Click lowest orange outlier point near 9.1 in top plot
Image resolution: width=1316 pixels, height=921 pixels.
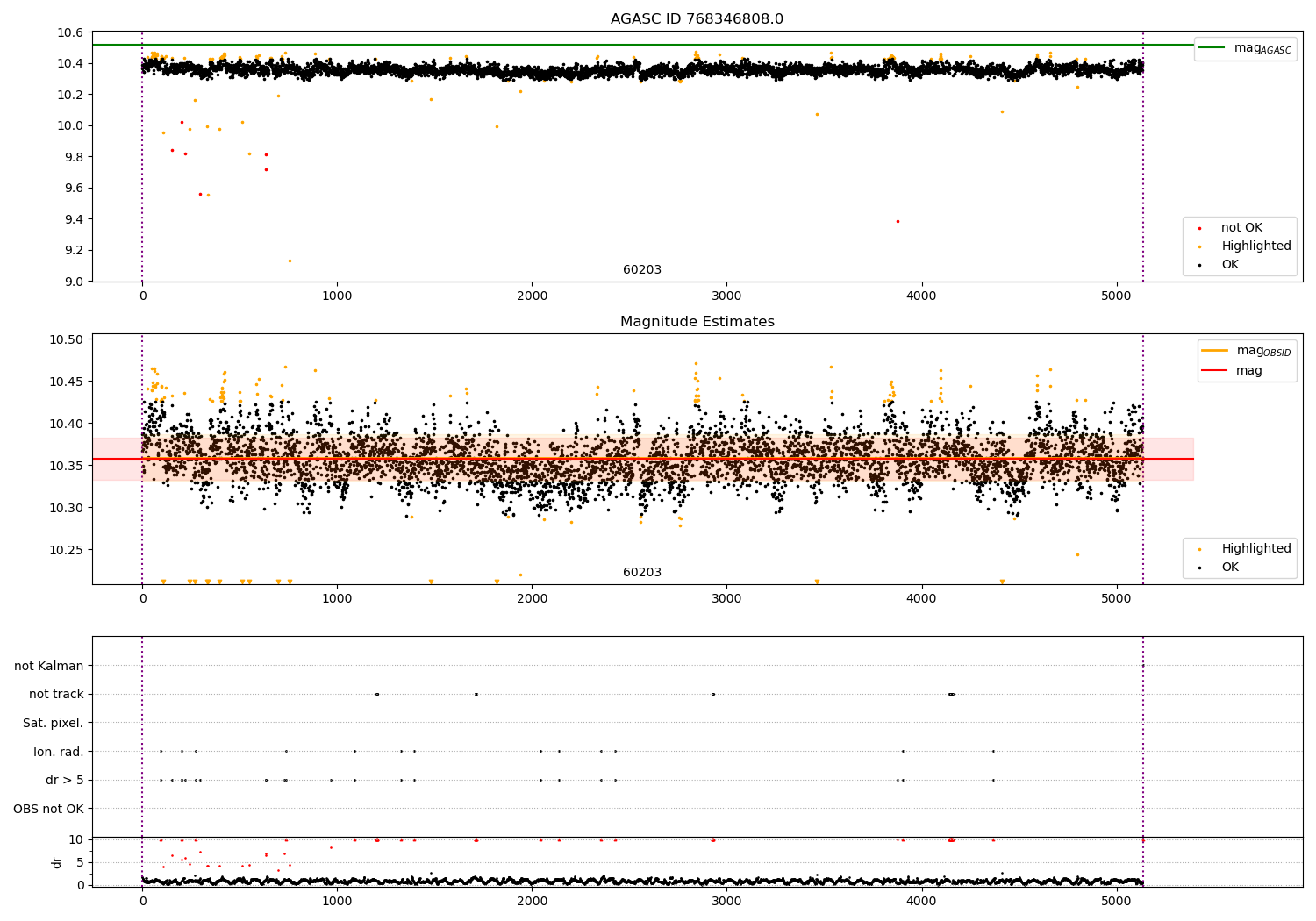coord(290,261)
